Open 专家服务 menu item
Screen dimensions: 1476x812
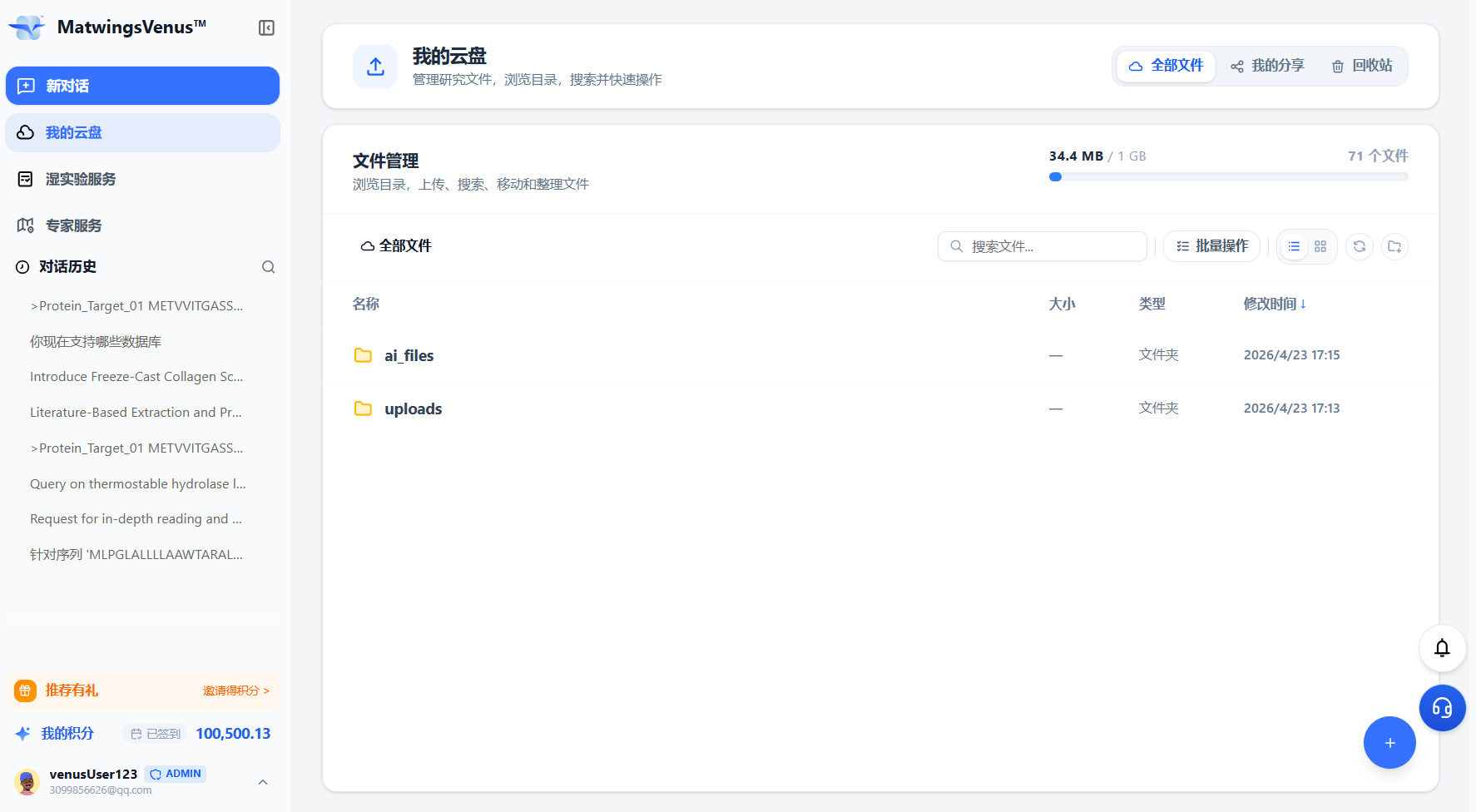click(142, 225)
